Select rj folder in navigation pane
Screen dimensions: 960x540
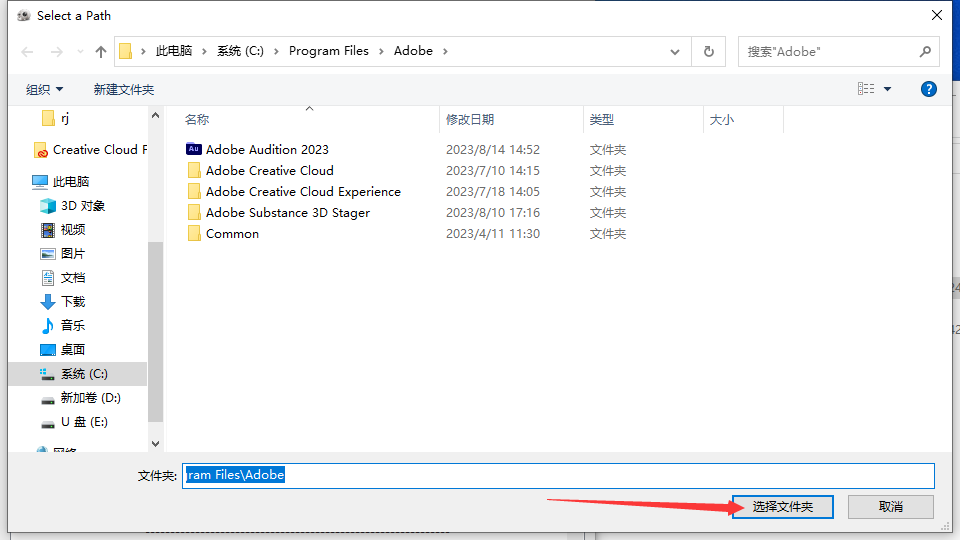(55, 119)
